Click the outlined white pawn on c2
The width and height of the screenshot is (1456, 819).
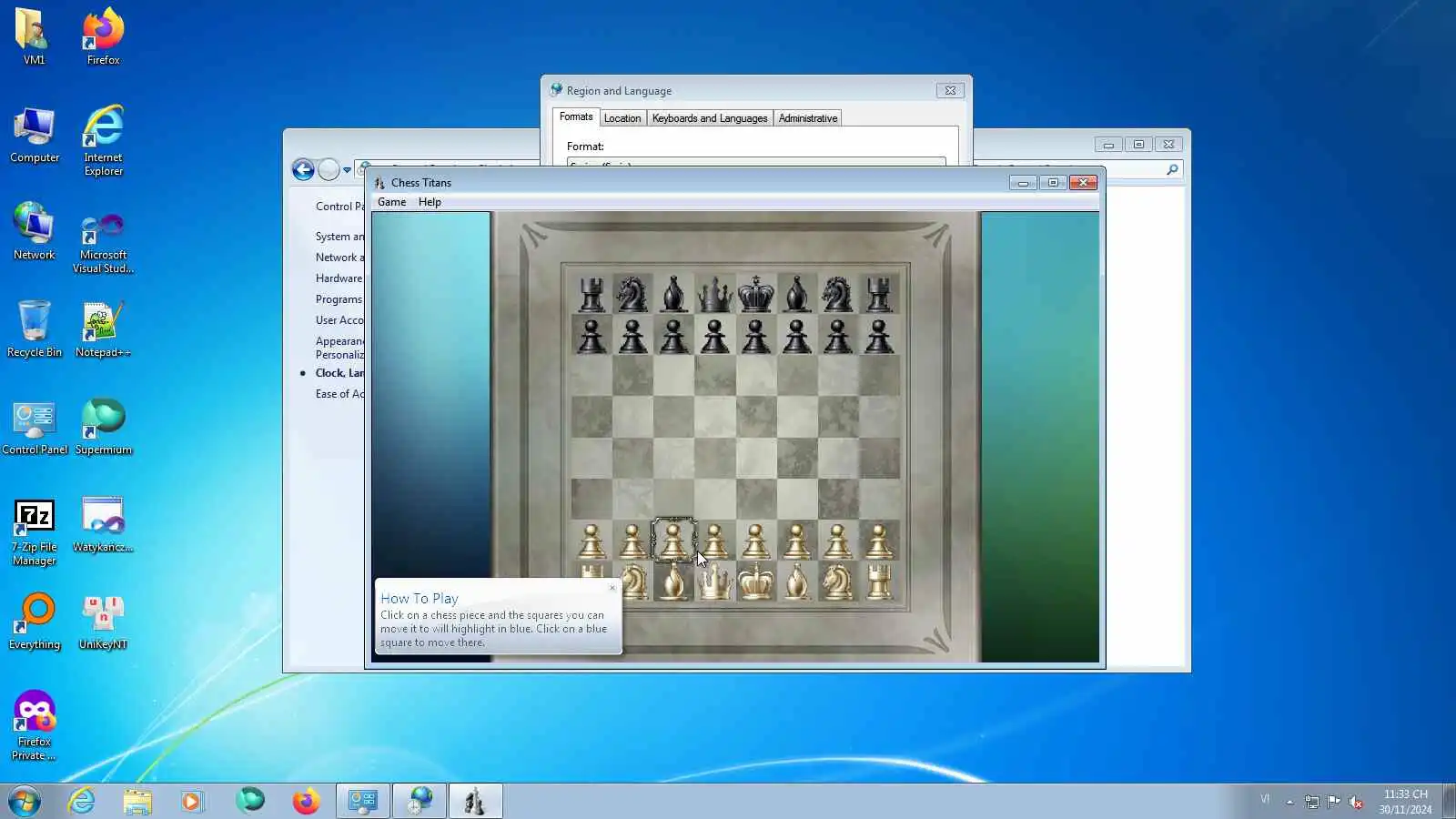tap(673, 541)
